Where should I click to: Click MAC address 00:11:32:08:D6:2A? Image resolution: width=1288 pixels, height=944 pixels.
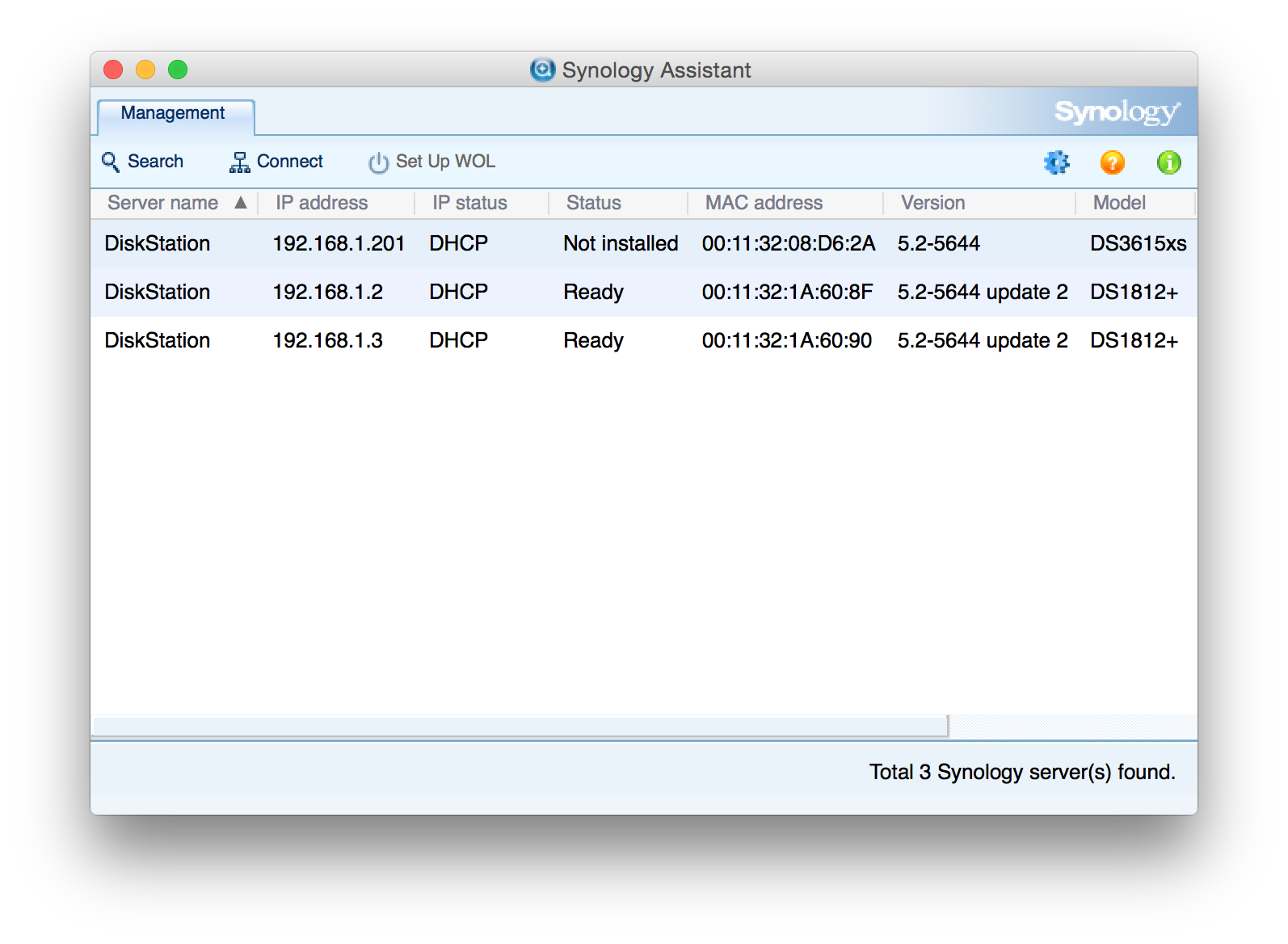[789, 243]
